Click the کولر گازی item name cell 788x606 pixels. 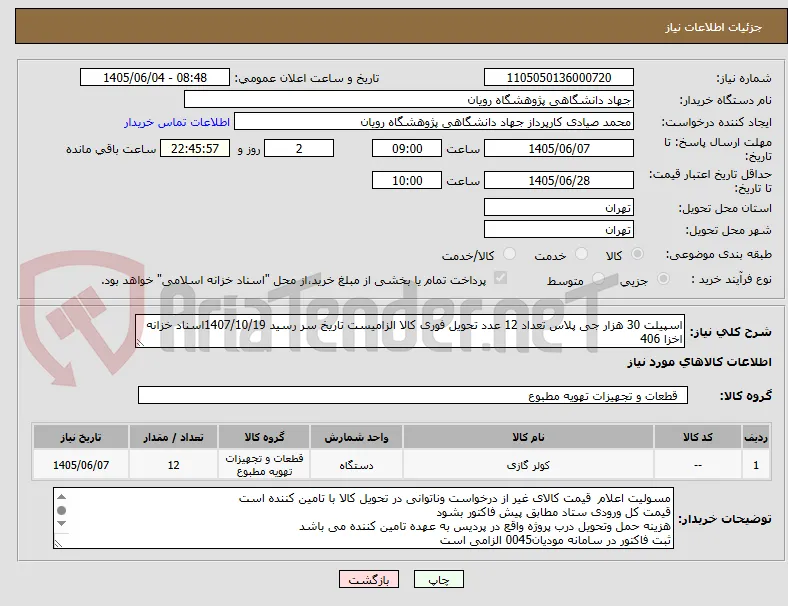coord(528,465)
